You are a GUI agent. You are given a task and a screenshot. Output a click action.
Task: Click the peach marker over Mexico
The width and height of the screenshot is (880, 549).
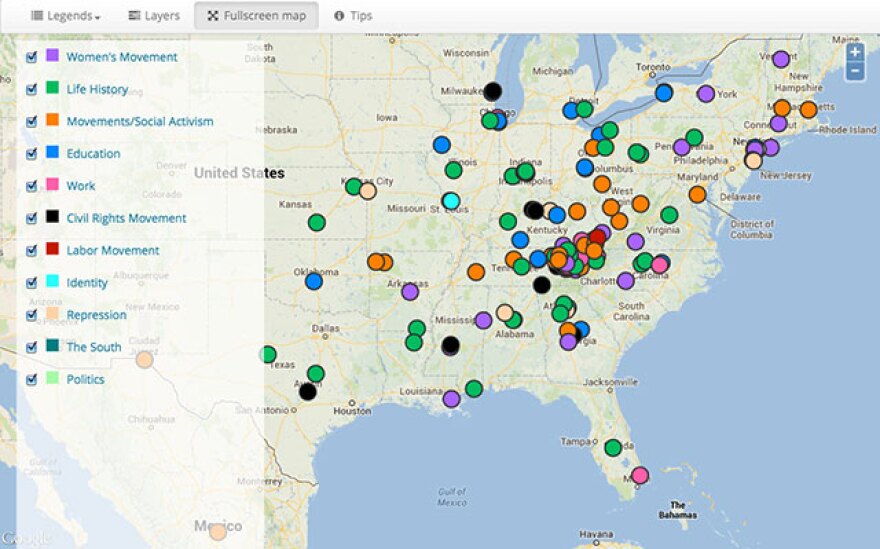click(x=218, y=532)
